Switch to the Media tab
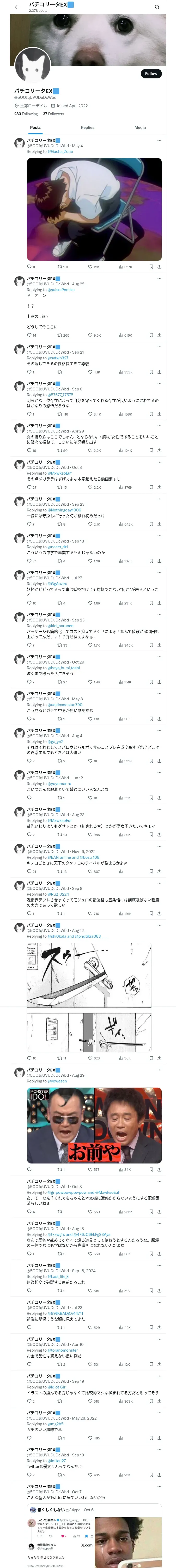Viewport: 176px width, 1568px height. (140, 127)
